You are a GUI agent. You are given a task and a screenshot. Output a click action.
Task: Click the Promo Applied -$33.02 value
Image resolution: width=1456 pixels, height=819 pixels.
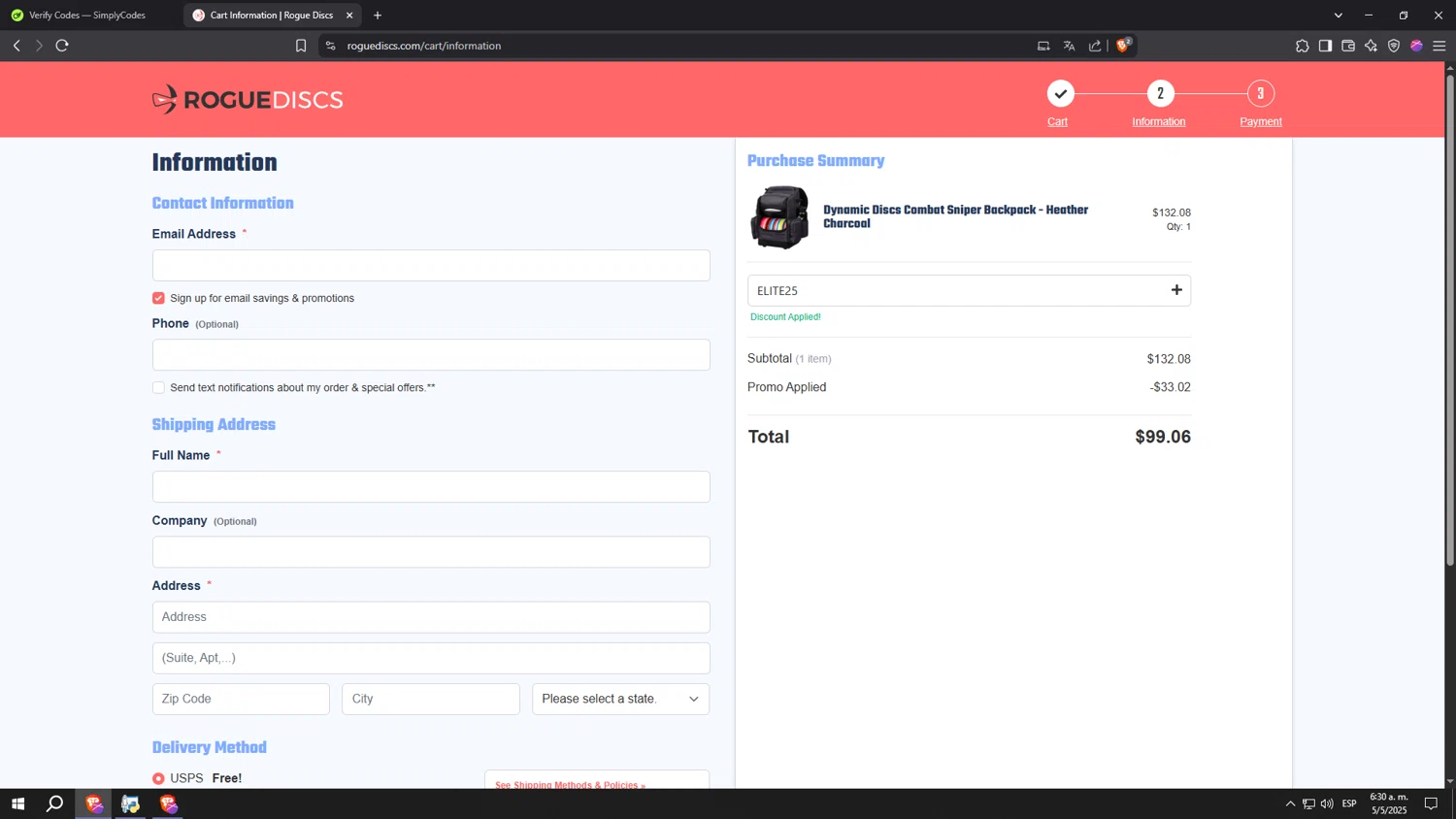1170,387
